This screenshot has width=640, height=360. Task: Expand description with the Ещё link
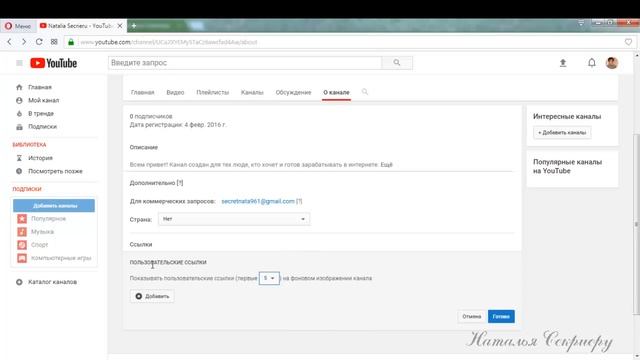click(387, 164)
